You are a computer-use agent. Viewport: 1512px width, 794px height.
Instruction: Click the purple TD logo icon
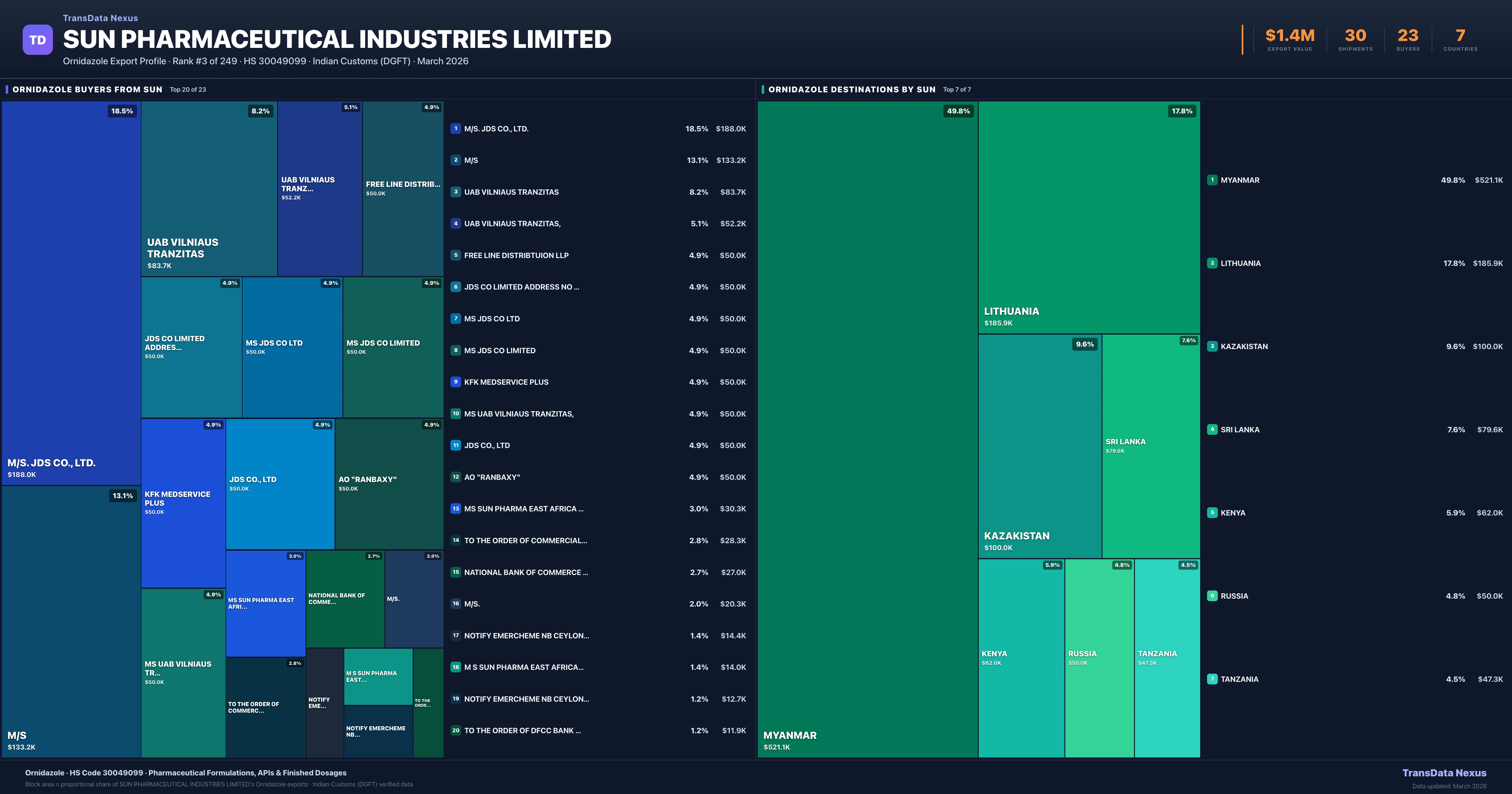point(37,40)
